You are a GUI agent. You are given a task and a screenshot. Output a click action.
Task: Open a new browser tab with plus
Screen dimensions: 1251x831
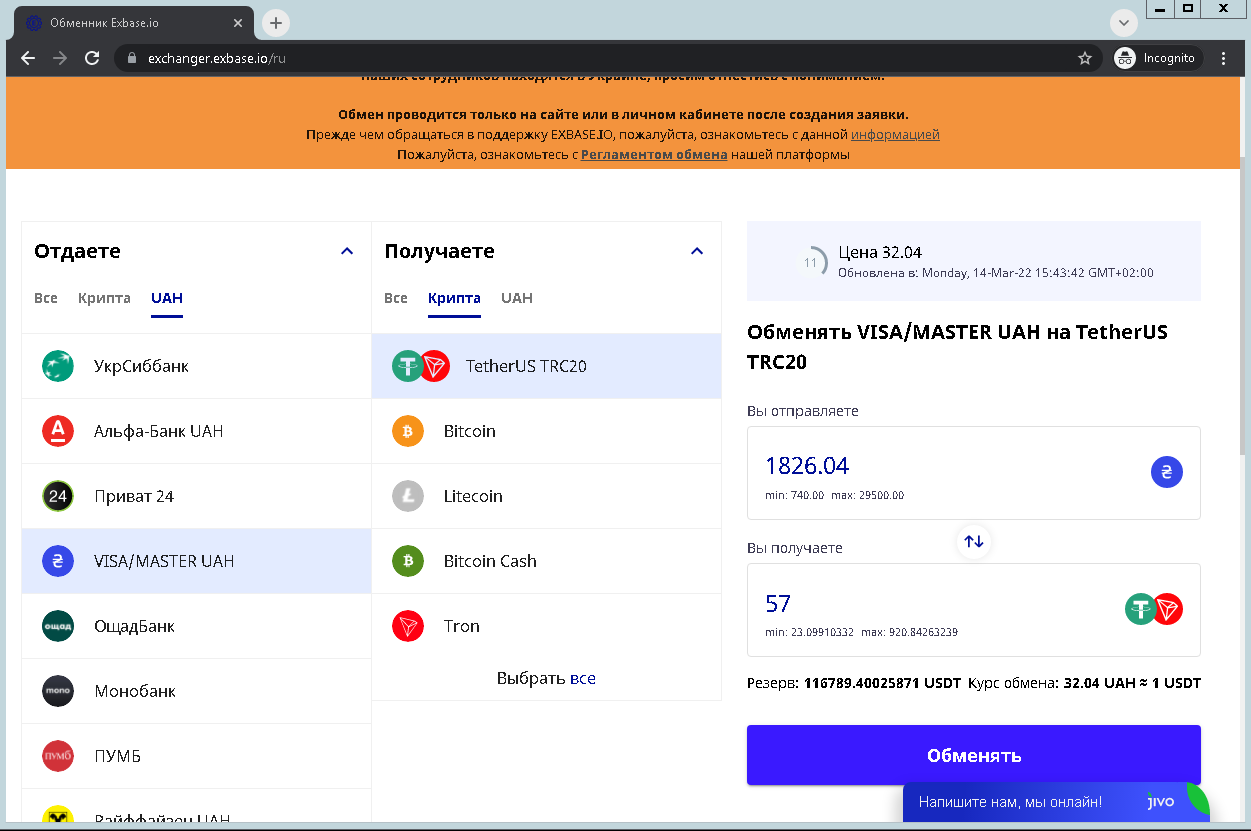[x=276, y=22]
